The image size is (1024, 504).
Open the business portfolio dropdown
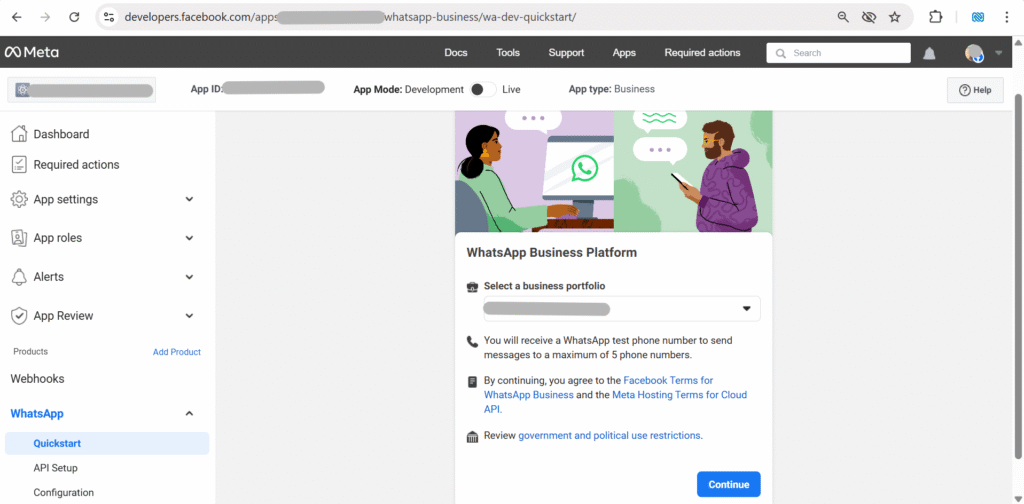click(621, 309)
